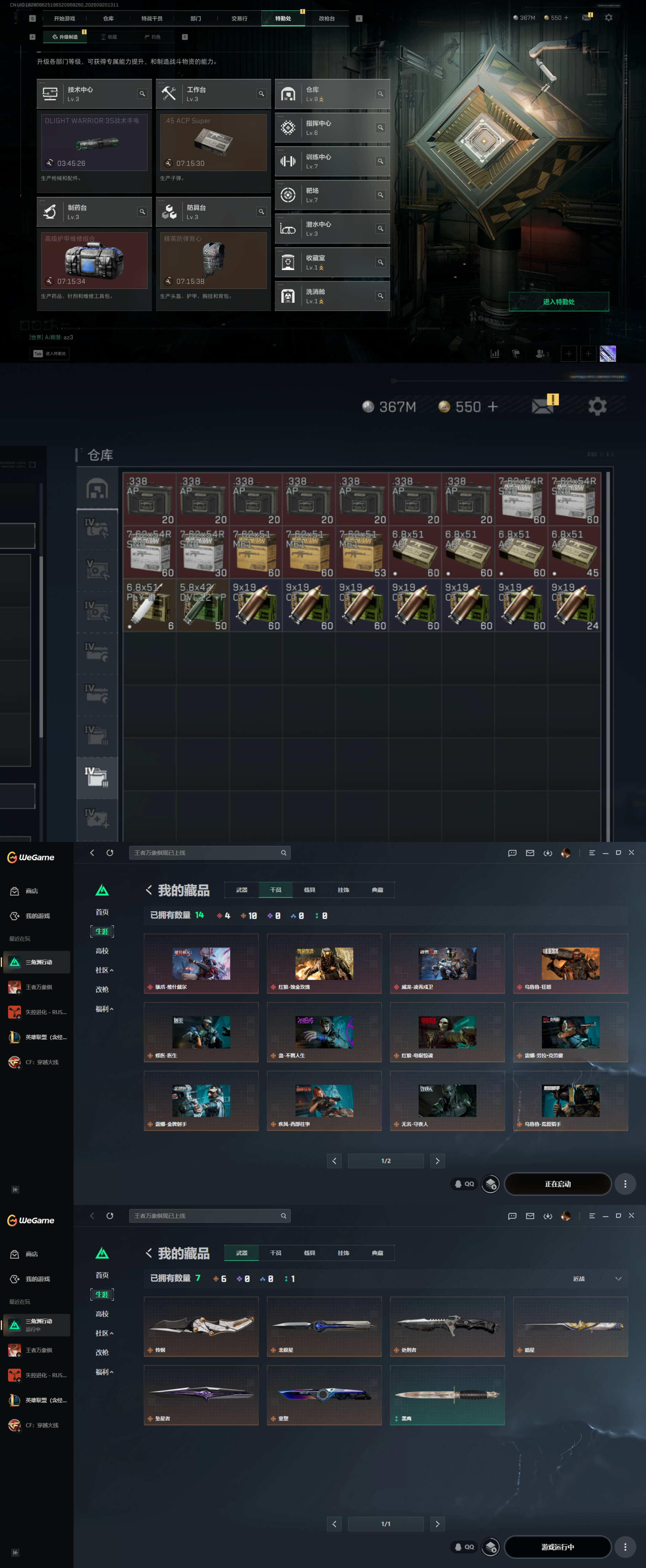Image resolution: width=646 pixels, height=1568 pixels.
Task: Inspect 靶场 using its magnifier icon
Action: [x=380, y=195]
